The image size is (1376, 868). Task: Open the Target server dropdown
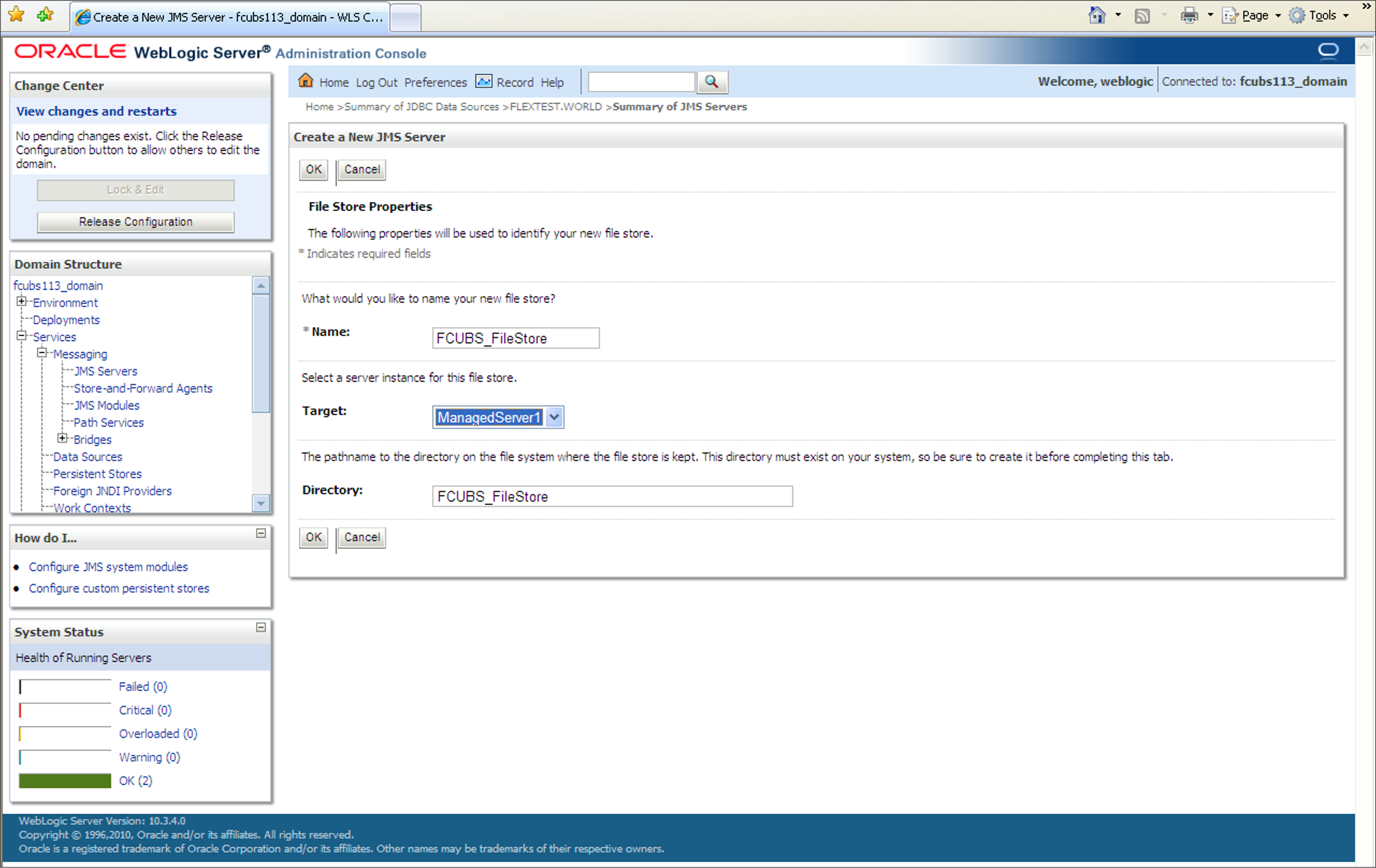554,417
